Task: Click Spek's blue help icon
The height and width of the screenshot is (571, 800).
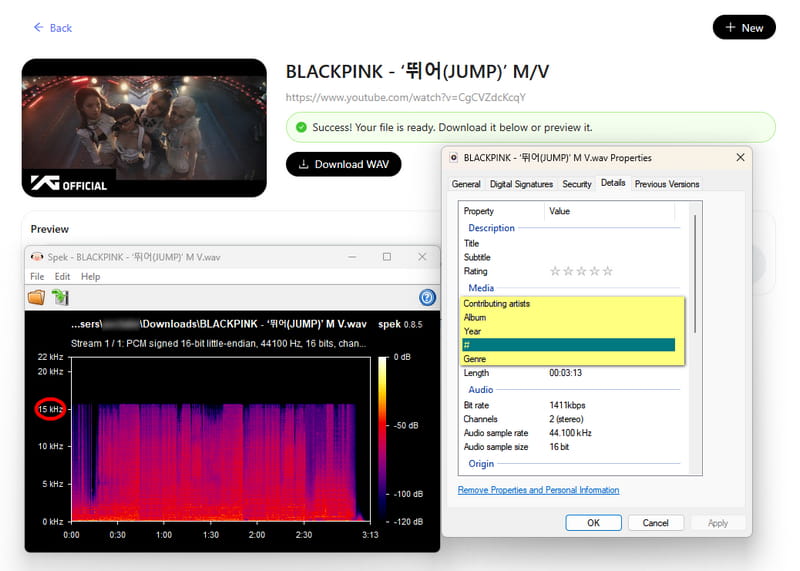Action: (x=427, y=297)
